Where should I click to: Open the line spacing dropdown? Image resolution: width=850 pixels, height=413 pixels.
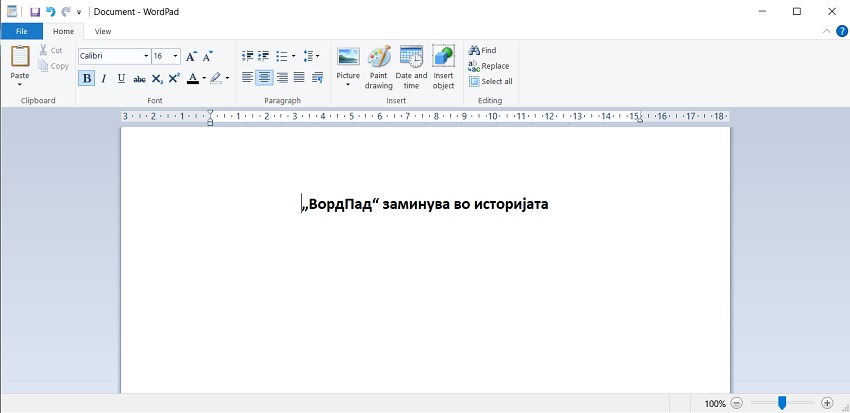coord(311,56)
